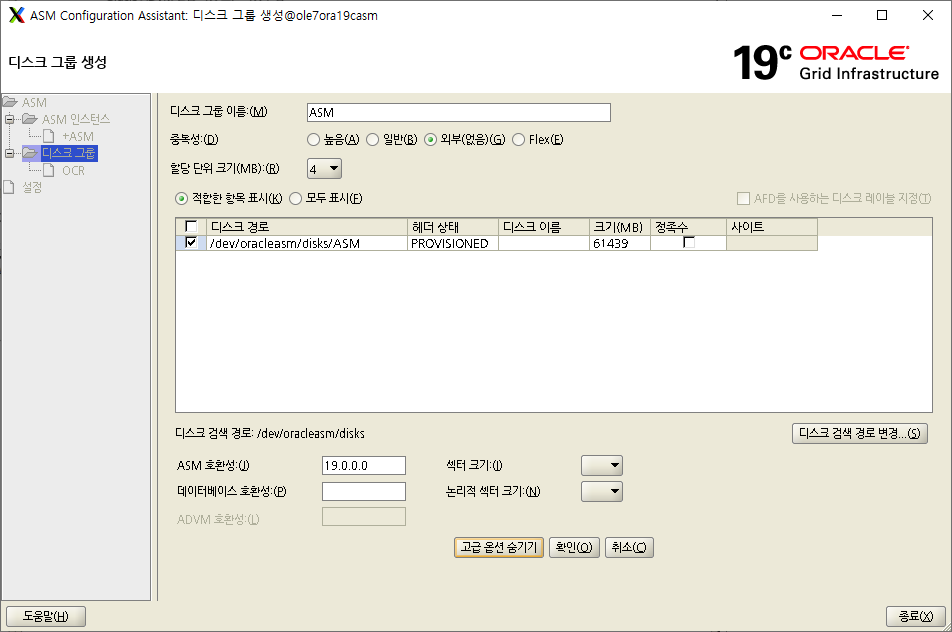Screen dimensions: 952x632
Task: Choose 외부(없음)(G) redundancy option
Action: click(430, 140)
